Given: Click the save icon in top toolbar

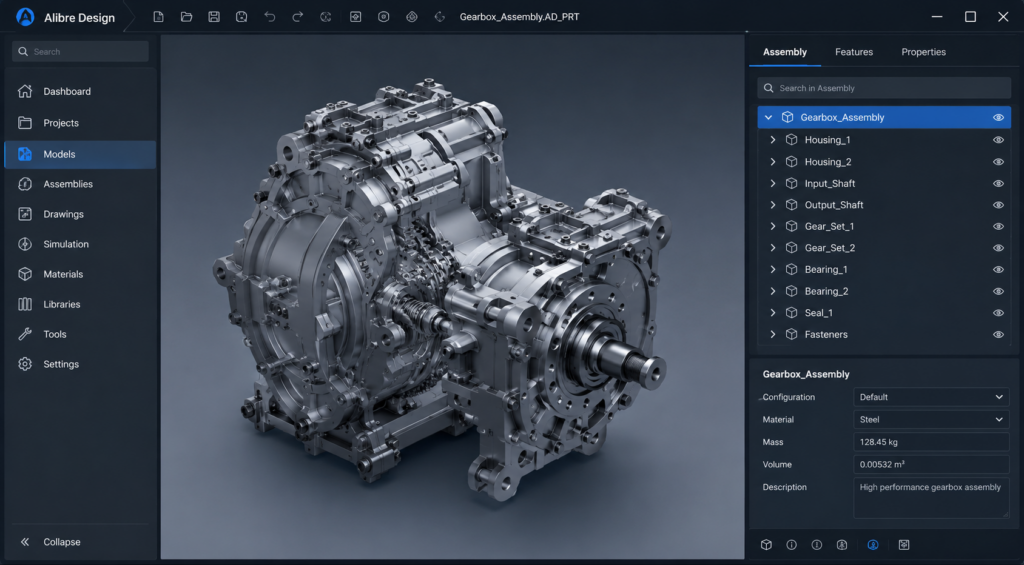Looking at the screenshot, I should (x=214, y=17).
